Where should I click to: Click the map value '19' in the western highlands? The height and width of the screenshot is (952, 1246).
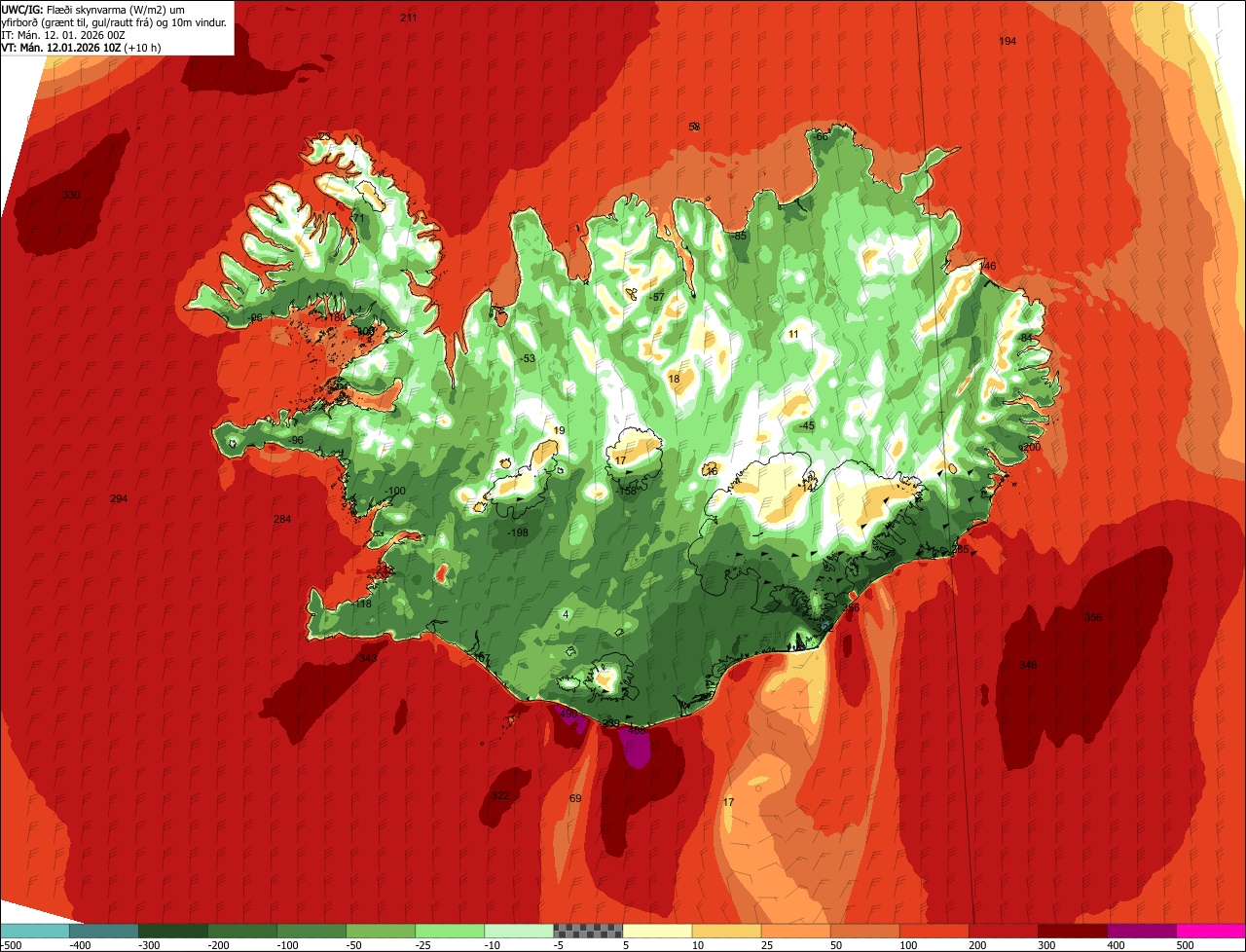click(x=559, y=431)
